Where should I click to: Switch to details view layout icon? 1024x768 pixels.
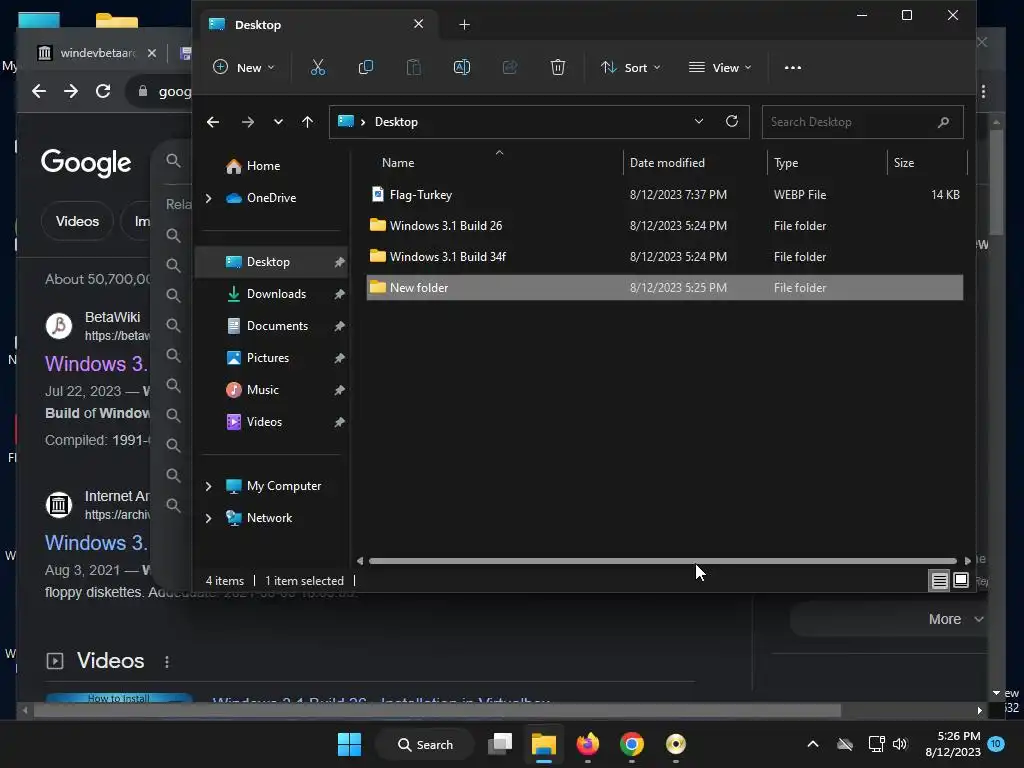[x=939, y=580]
